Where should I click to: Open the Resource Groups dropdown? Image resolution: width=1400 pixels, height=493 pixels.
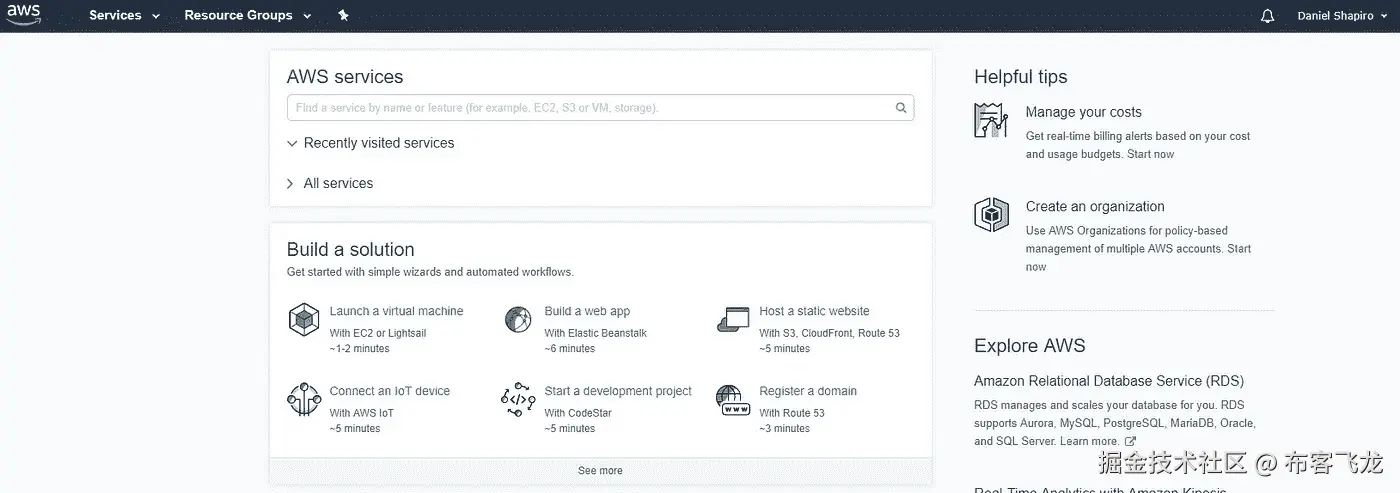(x=247, y=16)
